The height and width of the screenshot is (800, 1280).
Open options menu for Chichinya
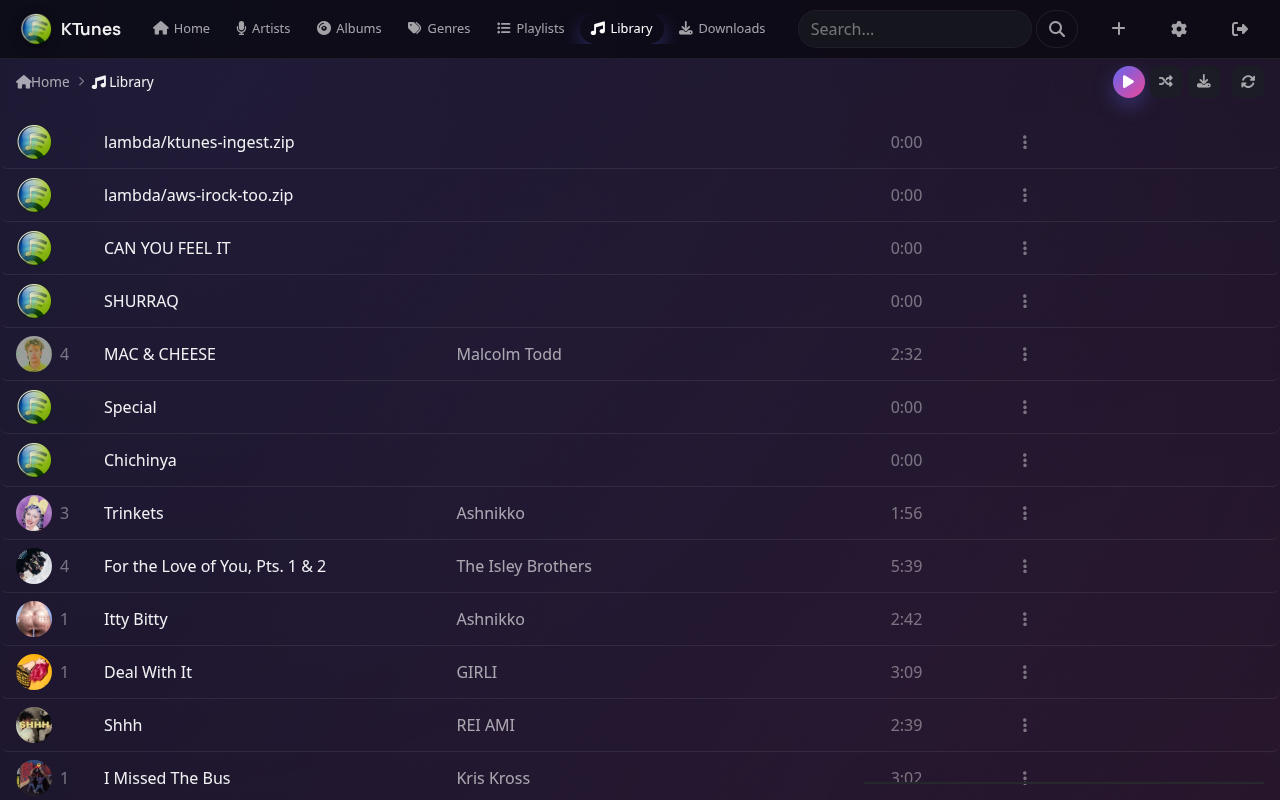click(x=1025, y=460)
